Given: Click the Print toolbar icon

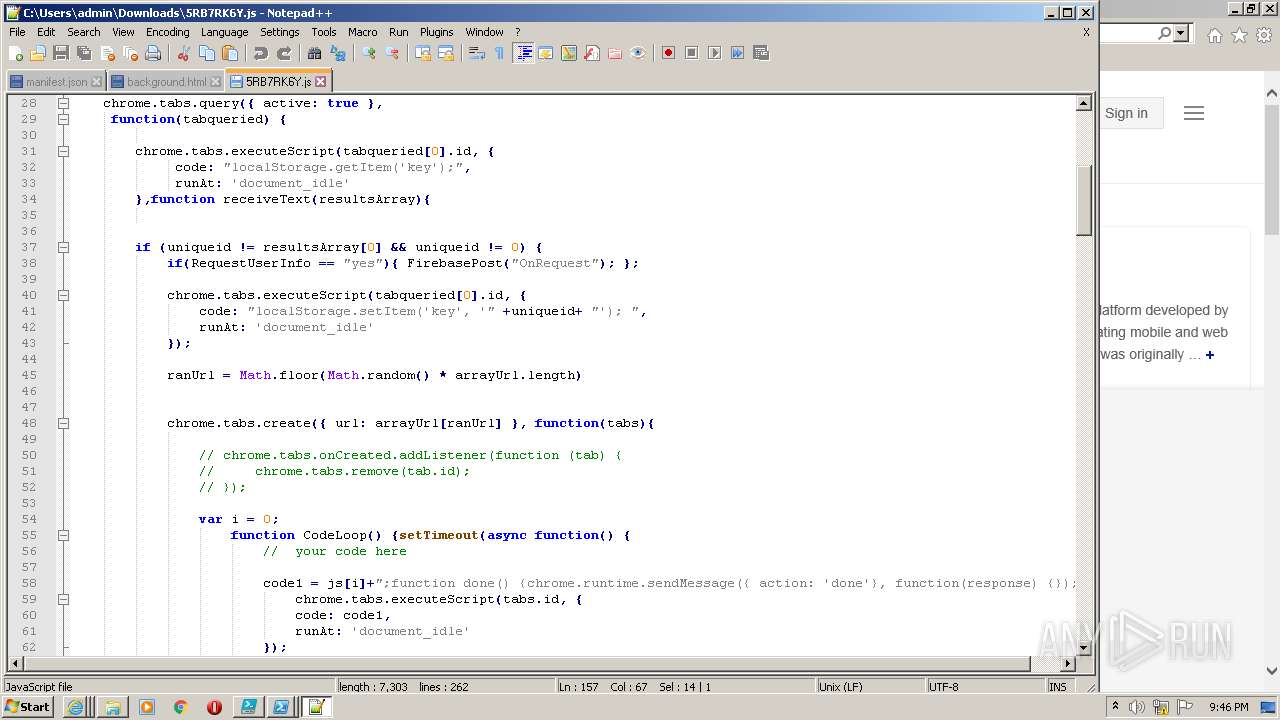Looking at the screenshot, I should point(152,53).
